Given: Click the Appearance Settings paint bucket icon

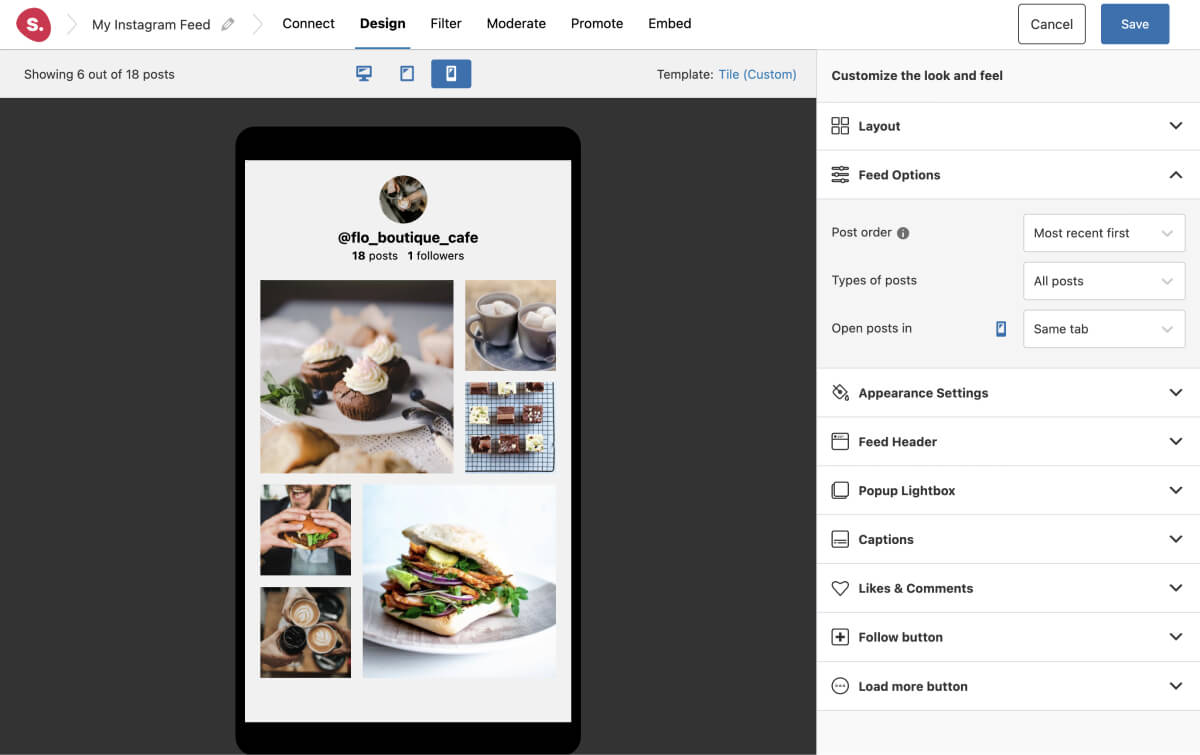Looking at the screenshot, I should pos(840,393).
